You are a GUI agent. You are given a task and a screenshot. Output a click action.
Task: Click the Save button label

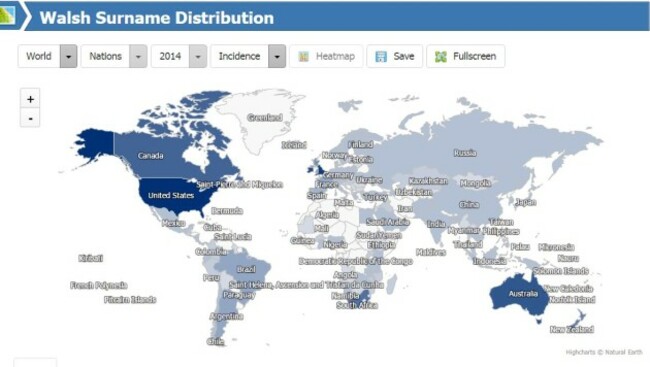coord(404,56)
